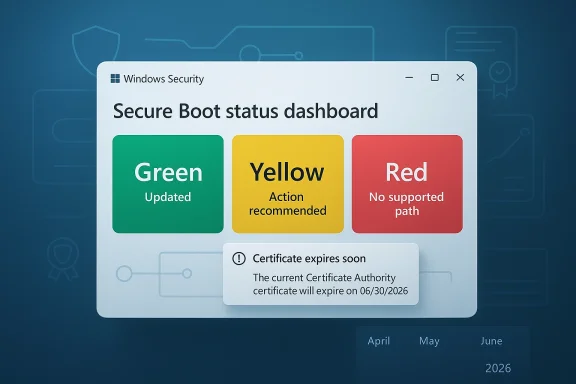Select the Yellow Action recommended tile
This screenshot has height=384, width=576.
point(288,184)
